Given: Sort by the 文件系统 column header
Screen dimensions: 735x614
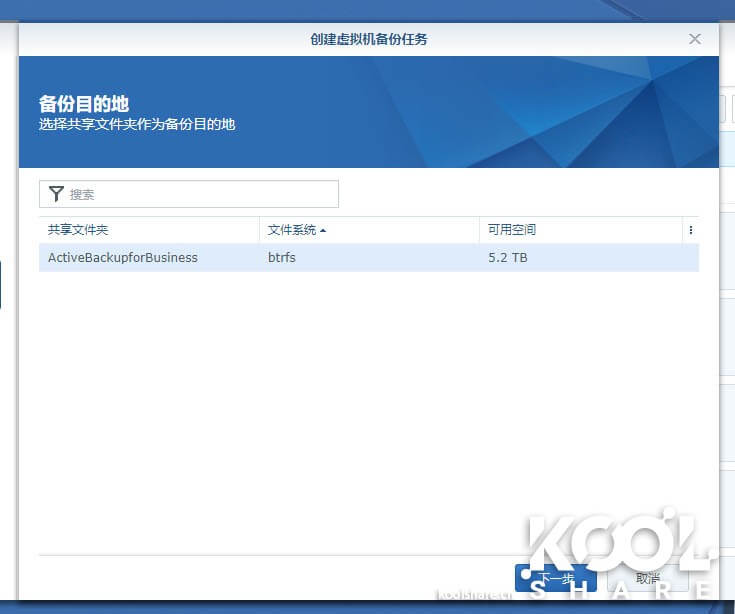Looking at the screenshot, I should tap(292, 230).
